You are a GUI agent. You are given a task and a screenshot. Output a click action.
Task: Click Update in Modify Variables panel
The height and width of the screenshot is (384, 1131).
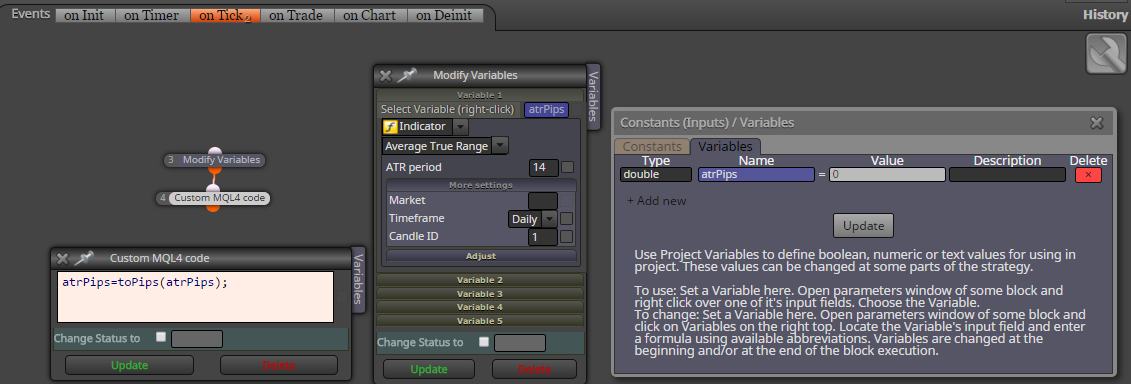(x=428, y=370)
